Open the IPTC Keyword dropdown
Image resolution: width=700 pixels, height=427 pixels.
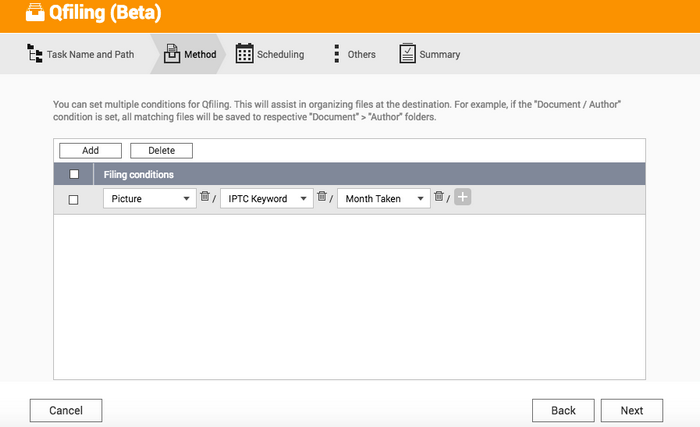[267, 199]
